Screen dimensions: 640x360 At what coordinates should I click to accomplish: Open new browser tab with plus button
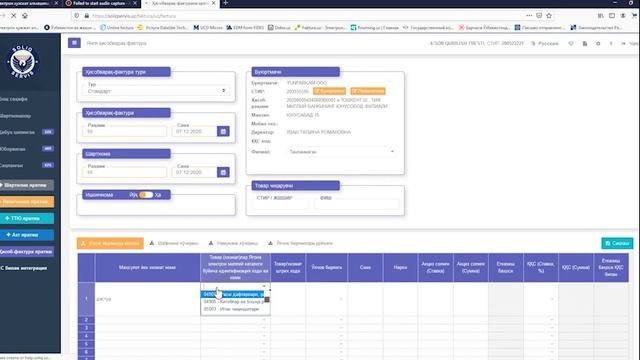225,3
